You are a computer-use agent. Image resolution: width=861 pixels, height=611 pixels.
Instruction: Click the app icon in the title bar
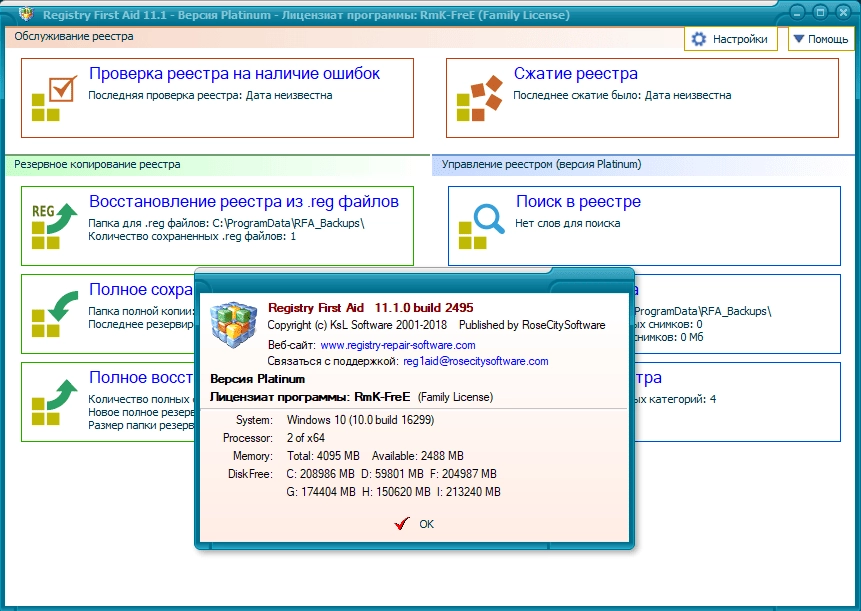point(26,14)
